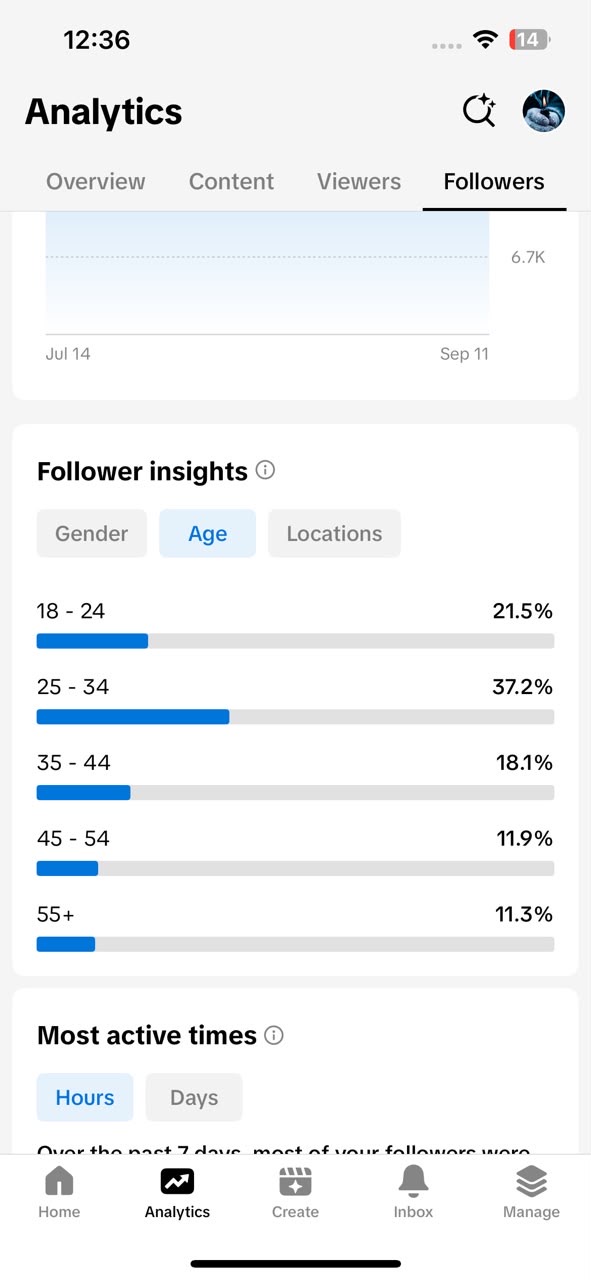Screen dimensions: 591x1280
Task: Select the Locations filter chip
Action: pyautogui.click(x=334, y=533)
